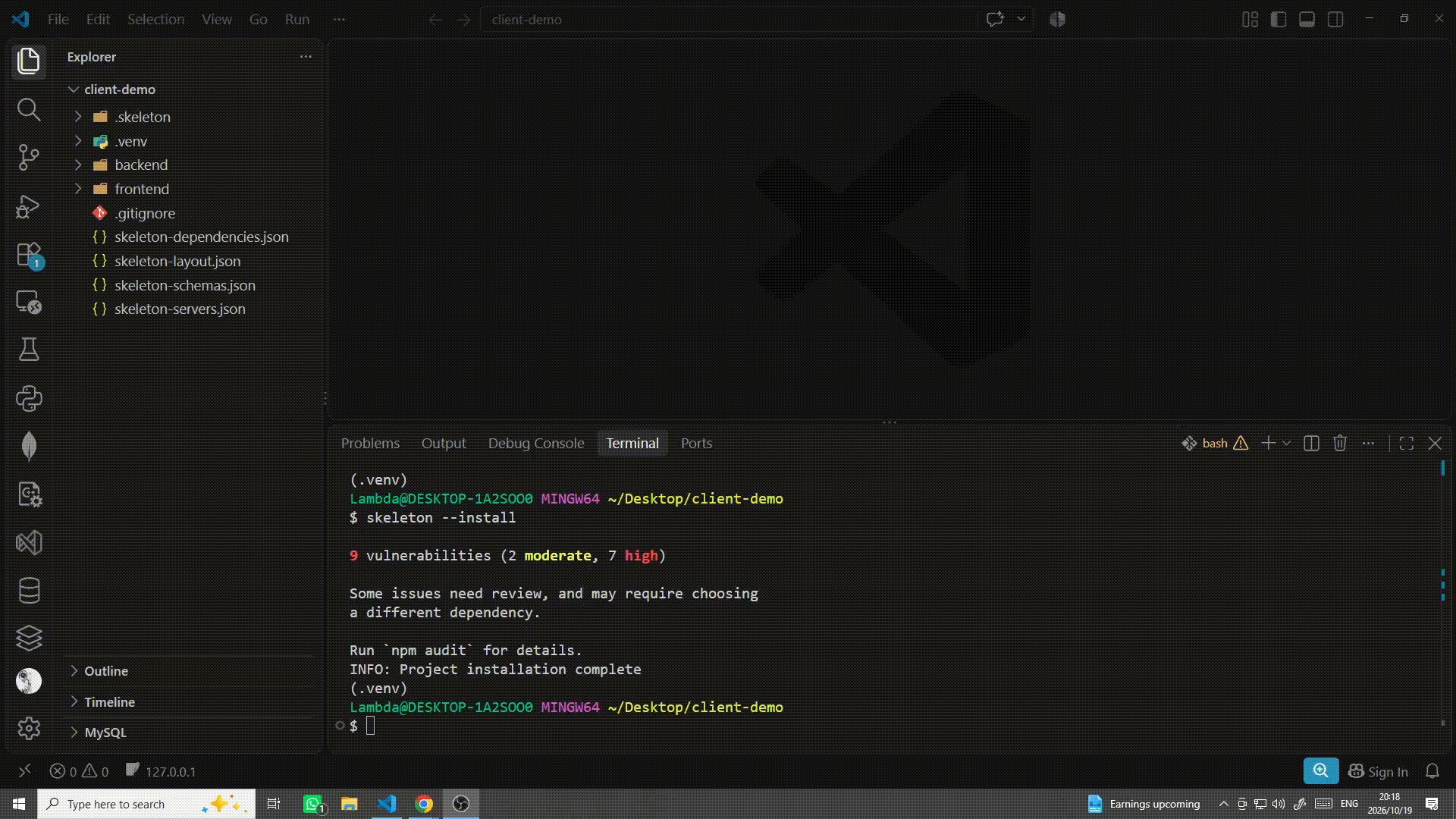Screen dimensions: 1456x819
Task: Click the terminal scrollbar
Action: point(1442,595)
